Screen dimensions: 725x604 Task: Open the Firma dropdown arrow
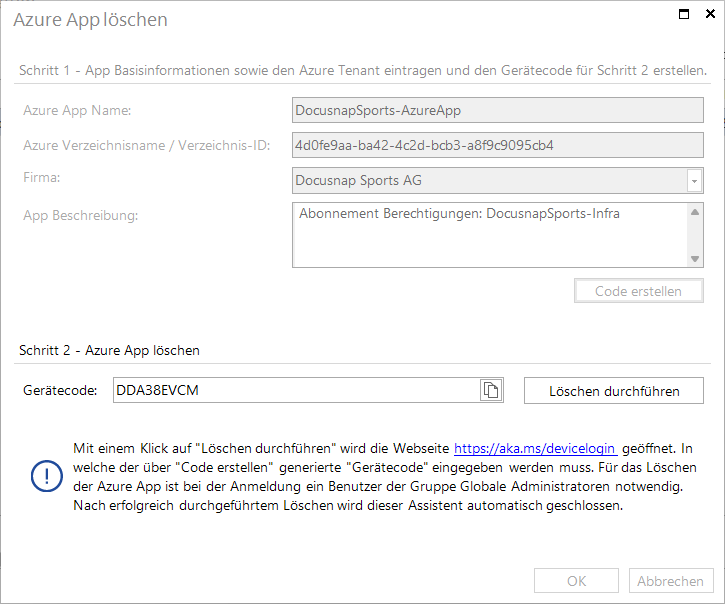pos(694,181)
